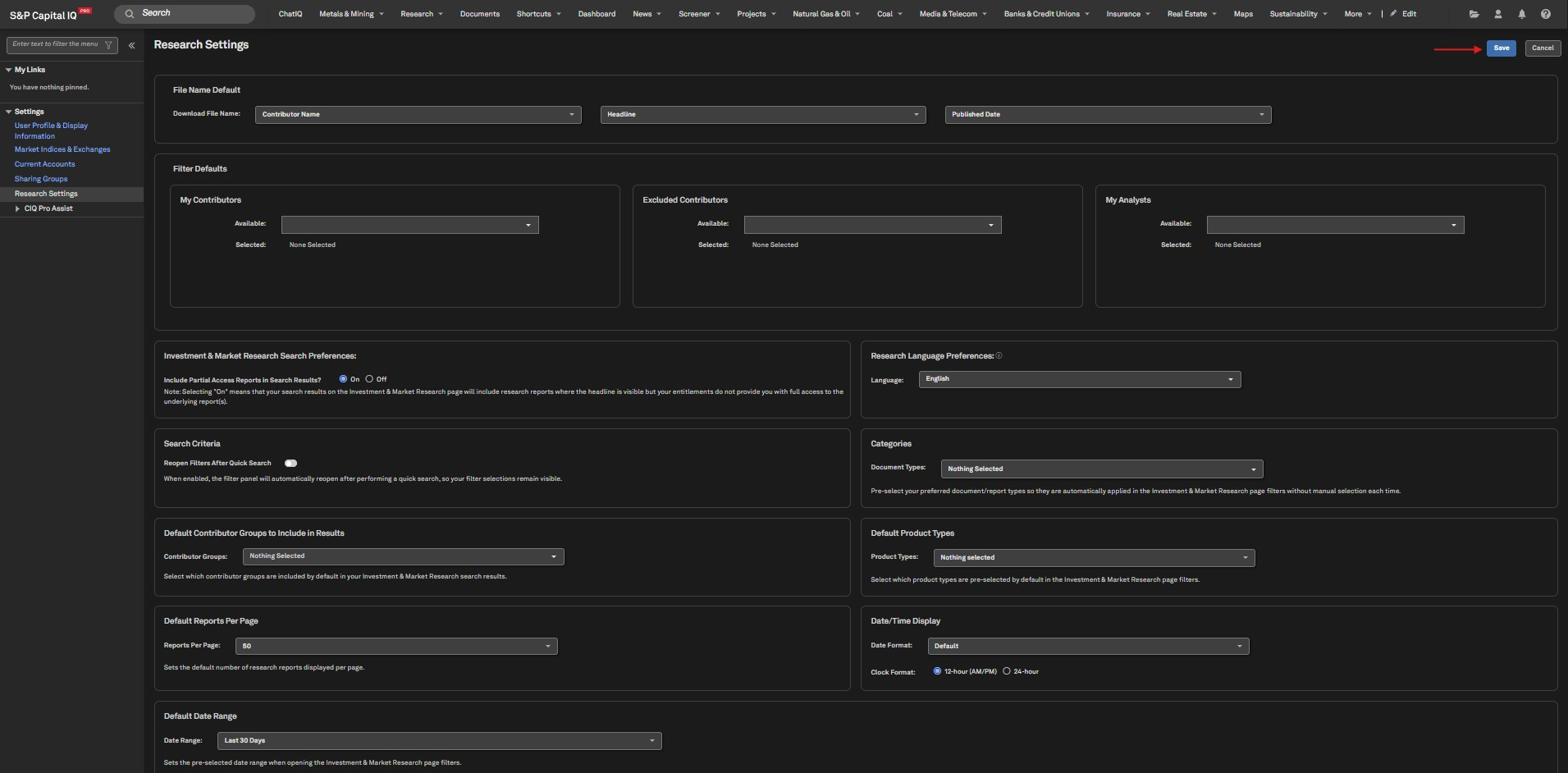Select Off for partial access reports
This screenshot has width=1568, height=773.
tap(369, 379)
